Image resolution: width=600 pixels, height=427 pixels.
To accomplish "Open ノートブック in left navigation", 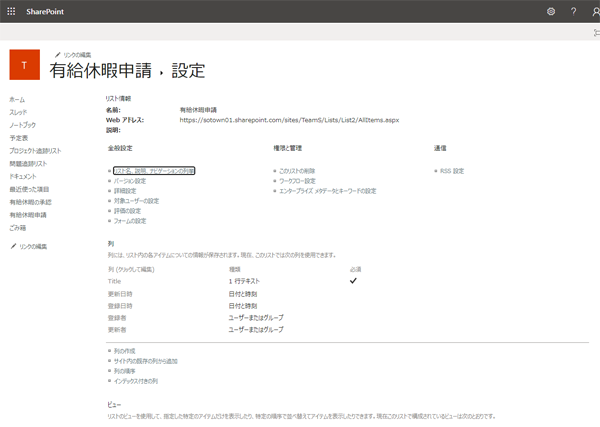I will 23,125.
